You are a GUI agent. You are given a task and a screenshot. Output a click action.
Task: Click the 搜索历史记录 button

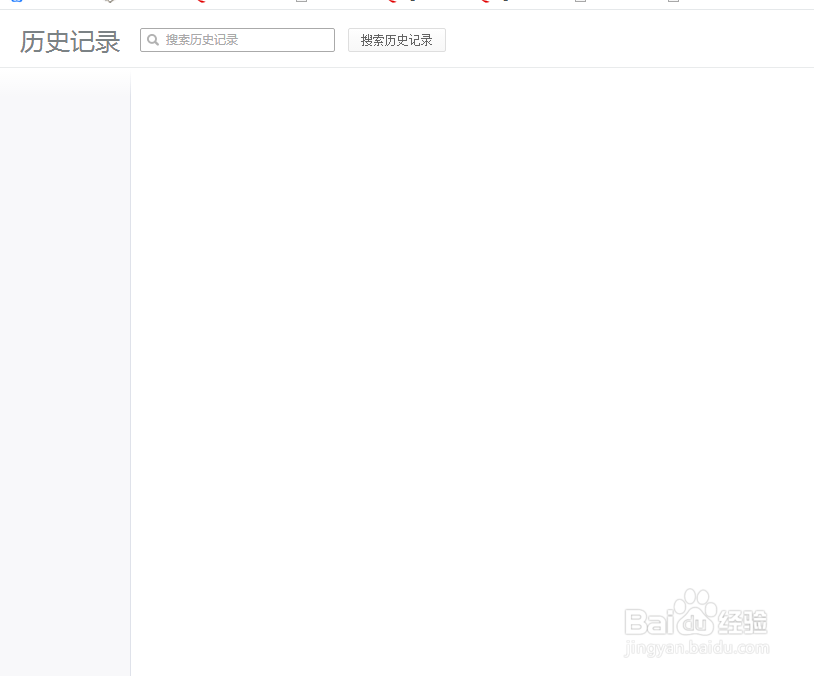point(397,40)
